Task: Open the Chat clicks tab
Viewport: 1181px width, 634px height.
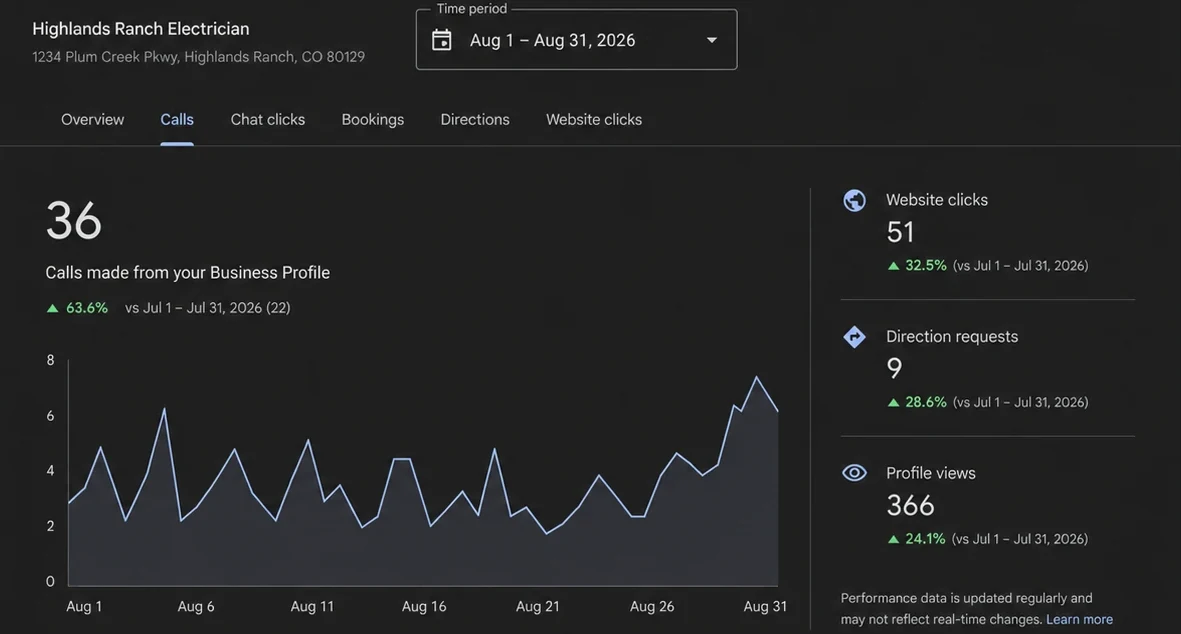Action: (267, 120)
